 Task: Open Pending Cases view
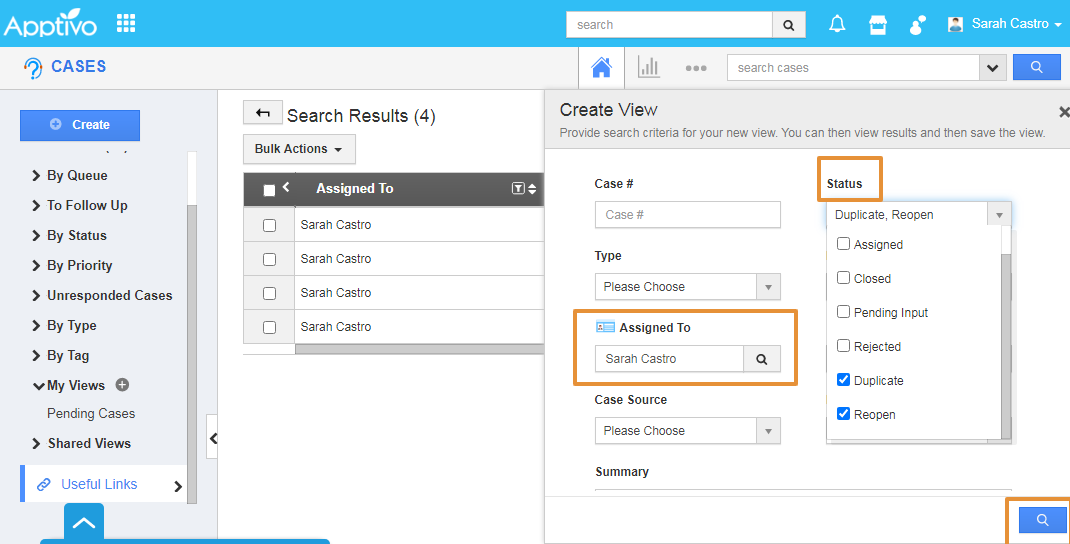[x=91, y=413]
